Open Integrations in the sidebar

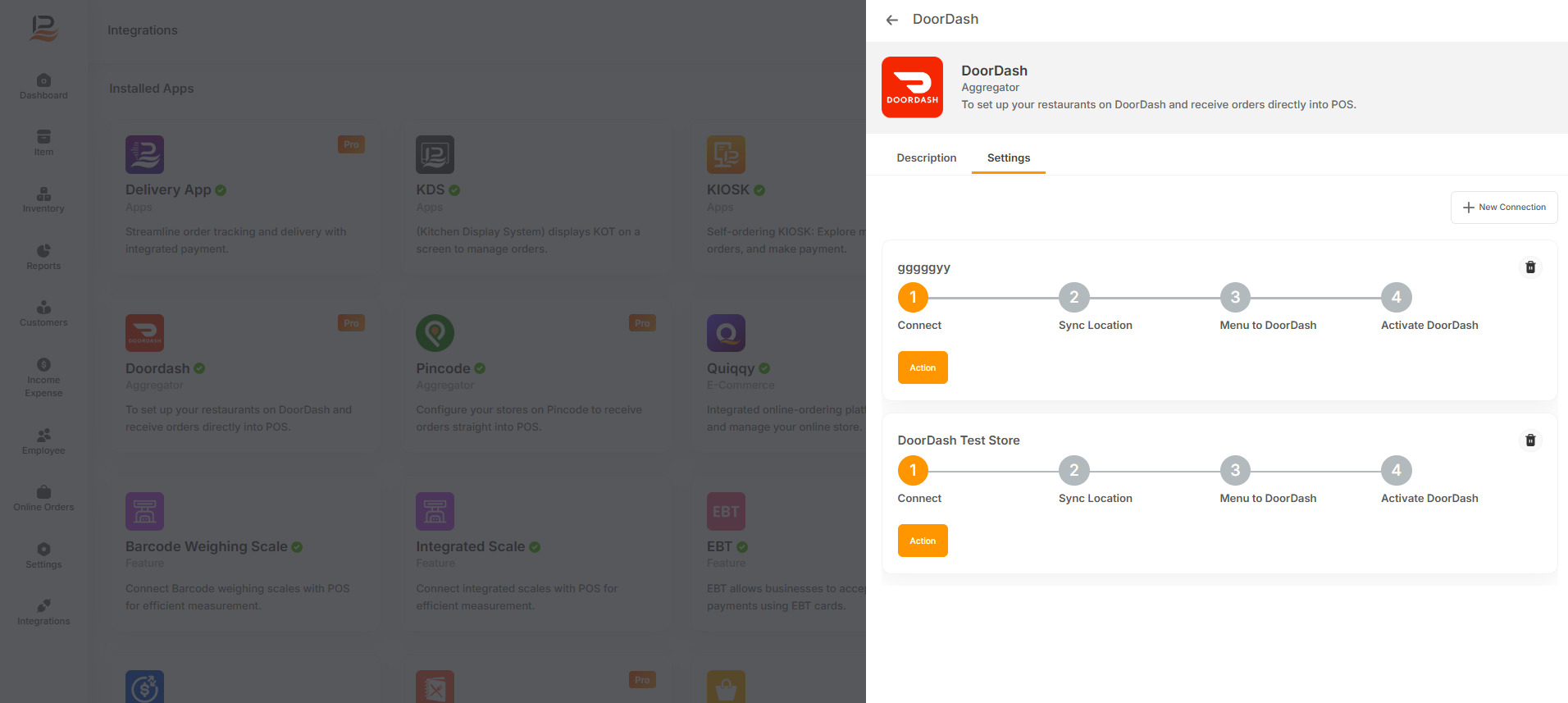pos(43,612)
